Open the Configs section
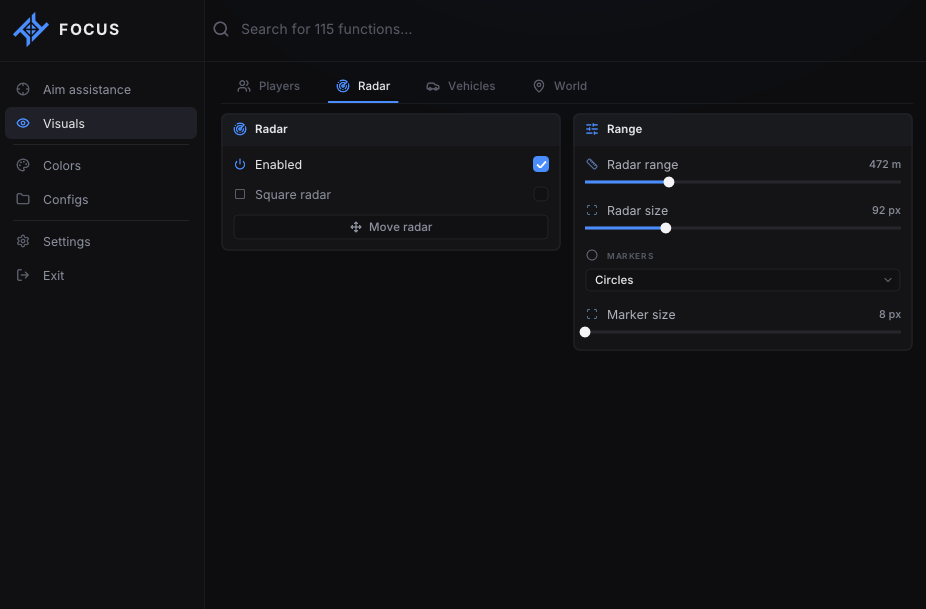Screen dimensions: 926x609 101,199
